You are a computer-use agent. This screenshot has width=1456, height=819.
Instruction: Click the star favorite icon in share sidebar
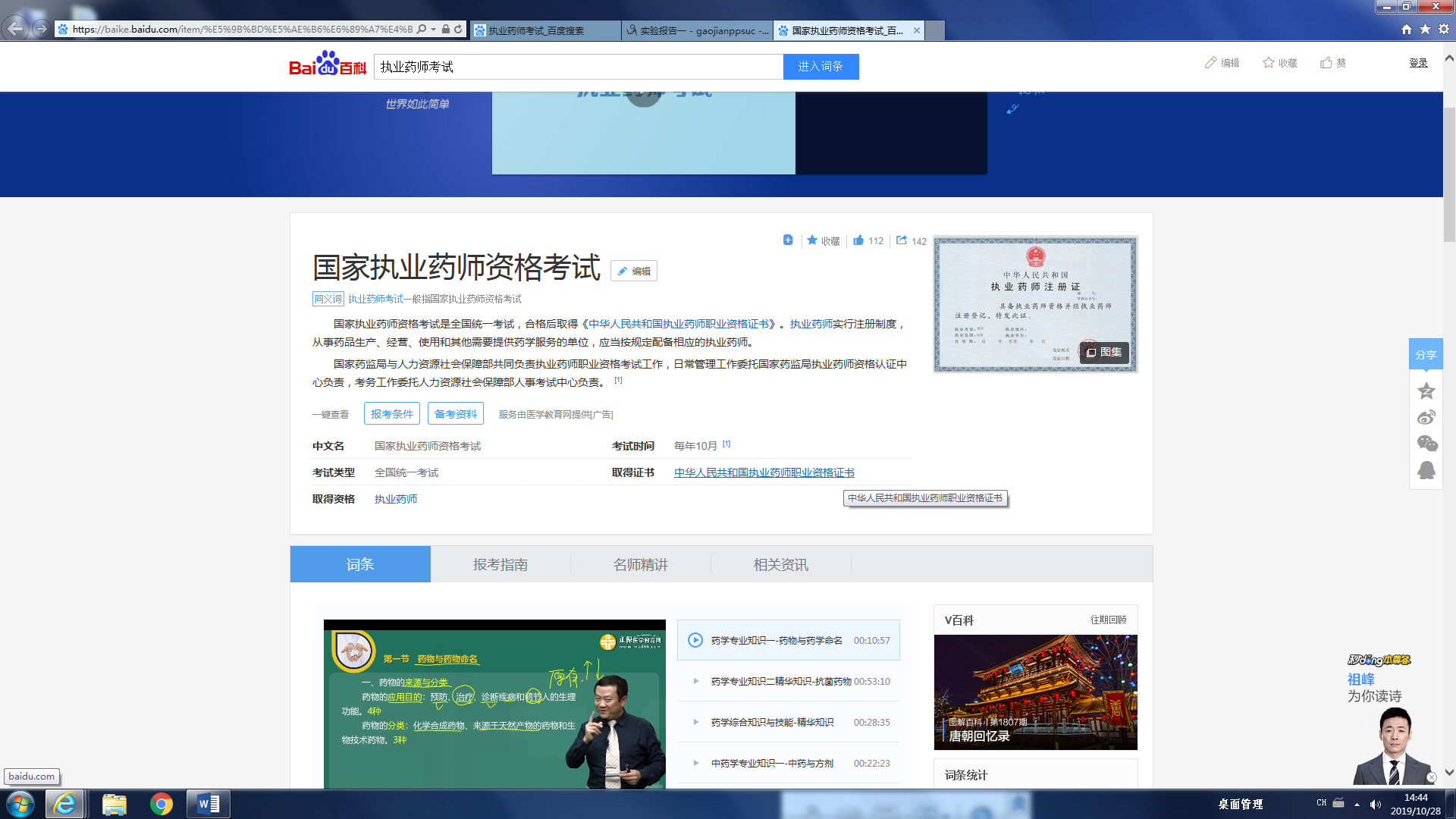pyautogui.click(x=1426, y=391)
